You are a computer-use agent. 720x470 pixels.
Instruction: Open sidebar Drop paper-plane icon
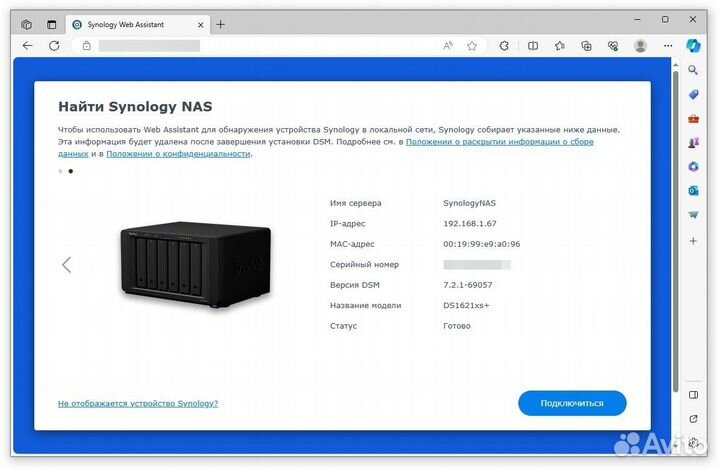pyautogui.click(x=693, y=214)
